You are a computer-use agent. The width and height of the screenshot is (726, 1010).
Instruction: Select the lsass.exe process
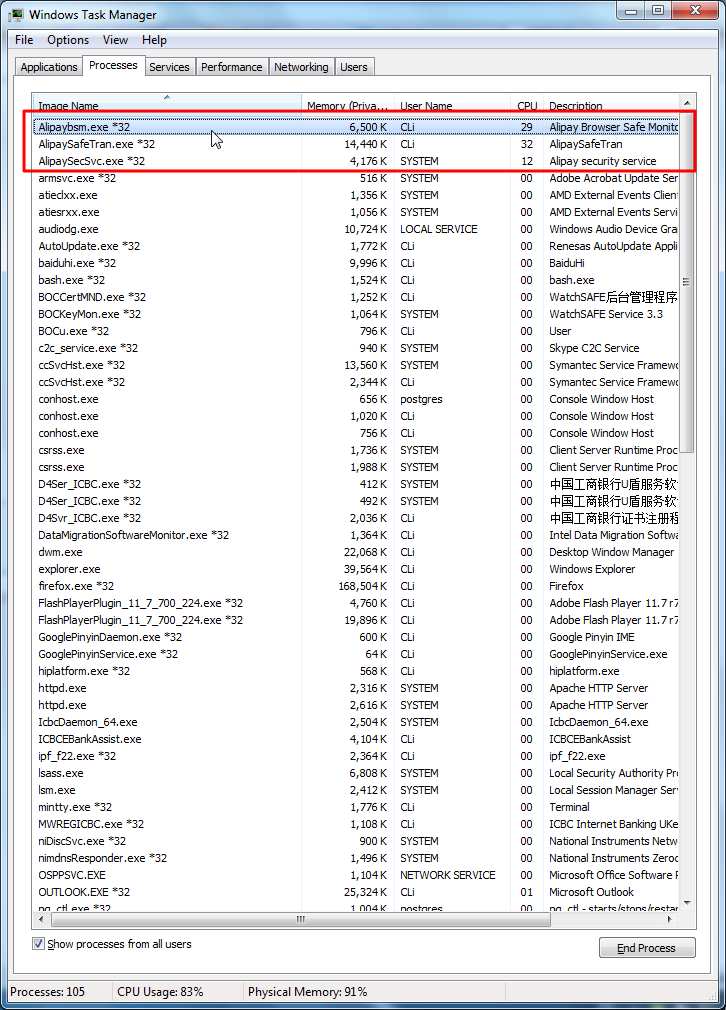(x=356, y=773)
